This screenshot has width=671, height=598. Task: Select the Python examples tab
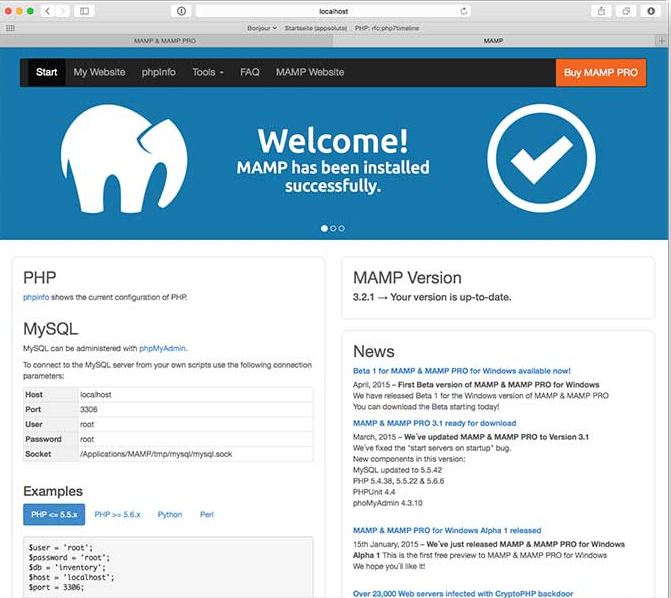pyautogui.click(x=170, y=515)
